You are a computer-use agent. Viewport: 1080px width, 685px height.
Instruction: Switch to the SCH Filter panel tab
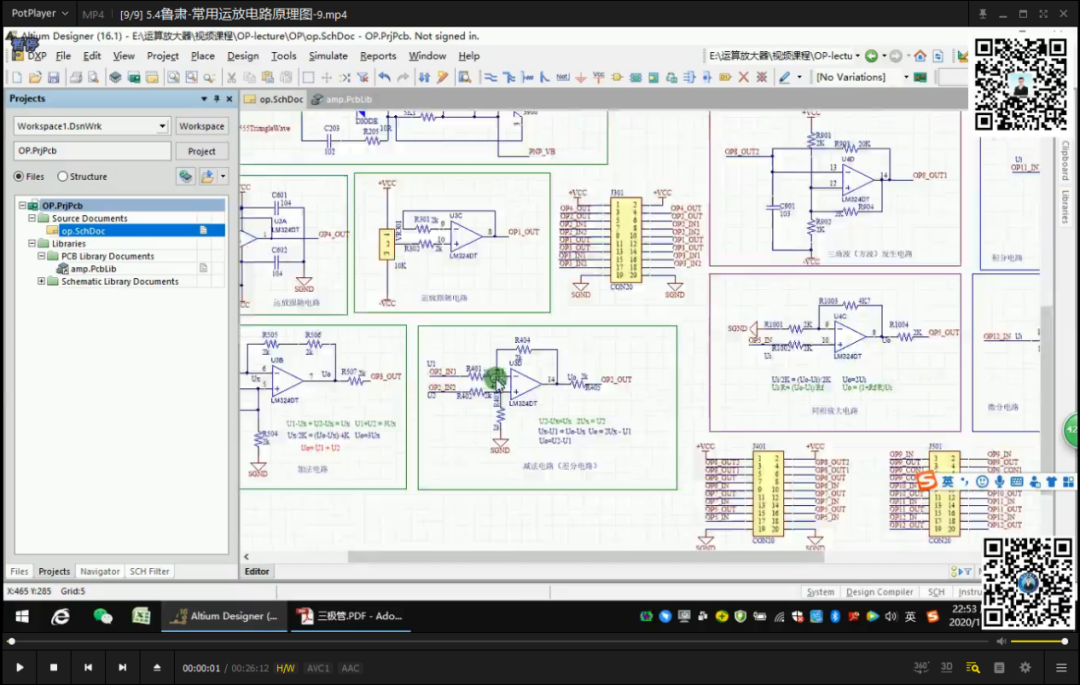[149, 571]
